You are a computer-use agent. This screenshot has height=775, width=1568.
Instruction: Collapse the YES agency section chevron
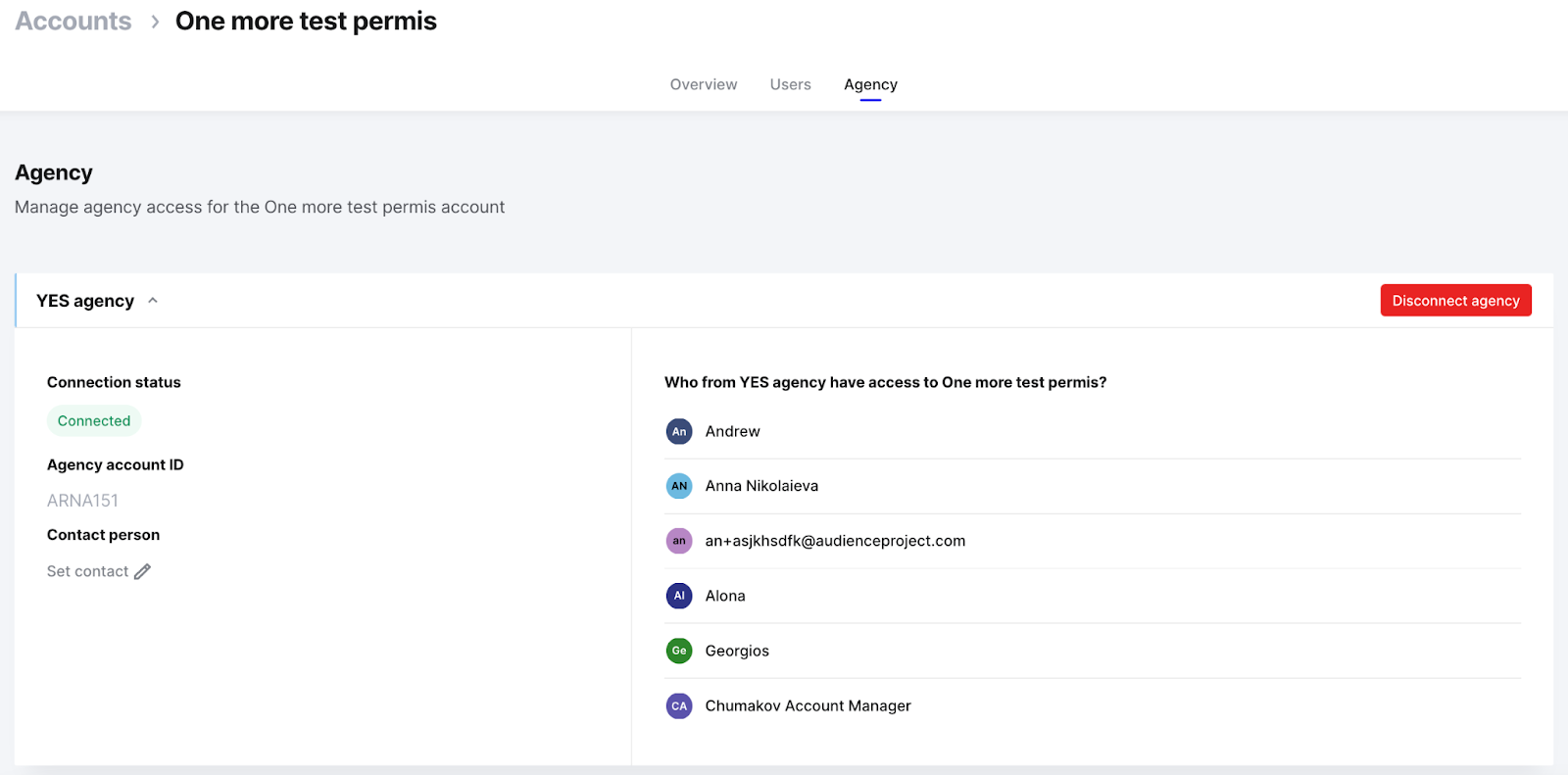coord(153,301)
